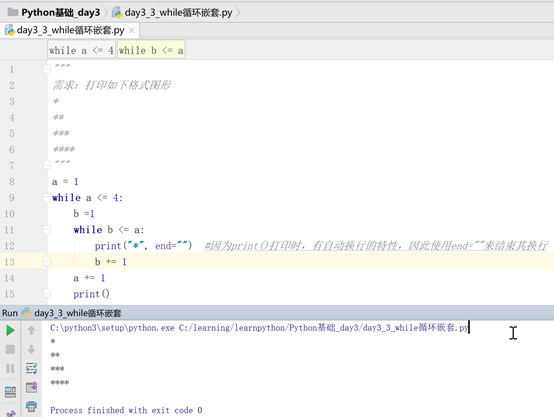Click the 'Run' tool window label
Image resolution: width=554 pixels, height=417 pixels.
(10, 313)
